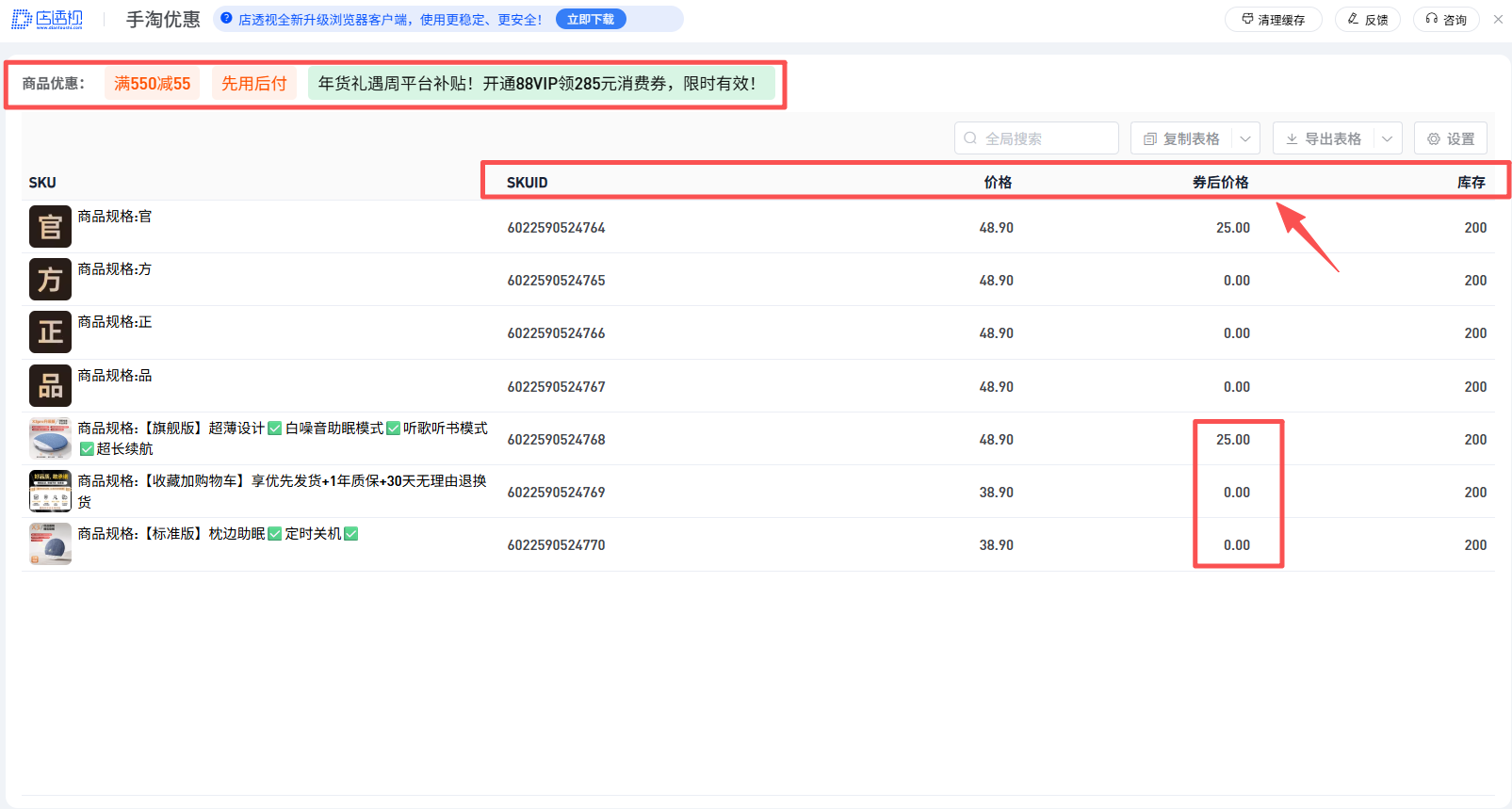Open the 旗舰版 product thumbnail
Viewport: 1512px width, 809px height.
[50, 438]
